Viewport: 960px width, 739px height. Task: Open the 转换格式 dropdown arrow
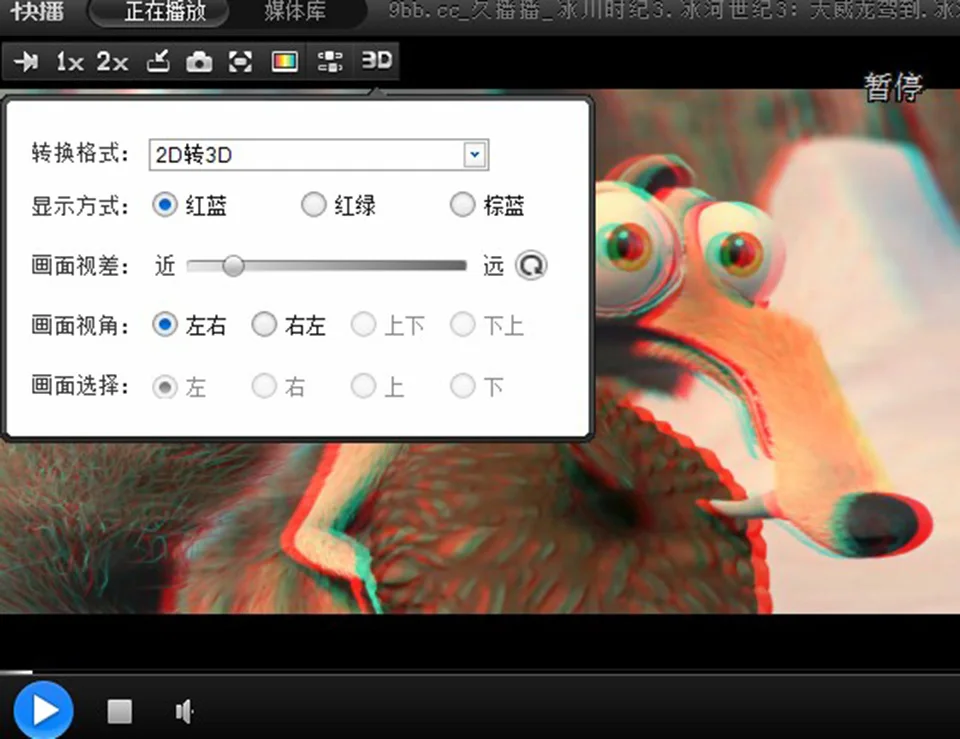[474, 154]
